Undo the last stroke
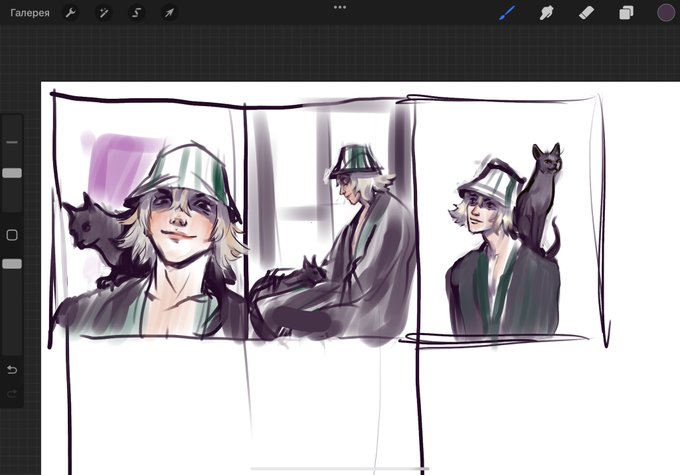Image resolution: width=680 pixels, height=475 pixels. 12,370
